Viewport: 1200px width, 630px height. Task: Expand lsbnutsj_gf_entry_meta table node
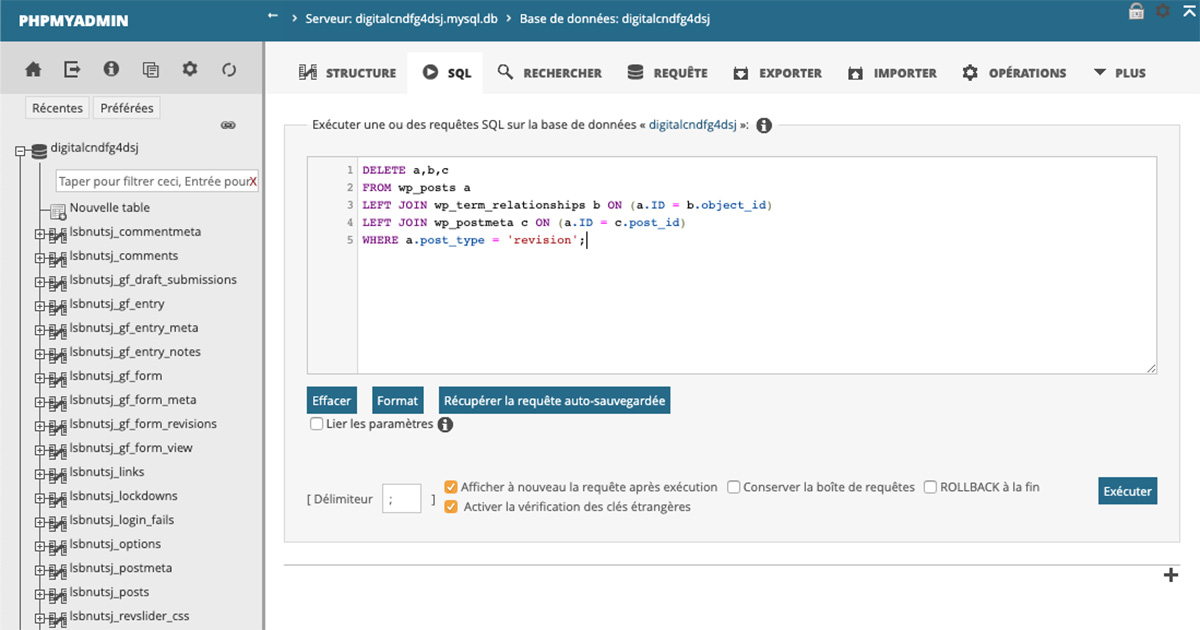click(40, 330)
